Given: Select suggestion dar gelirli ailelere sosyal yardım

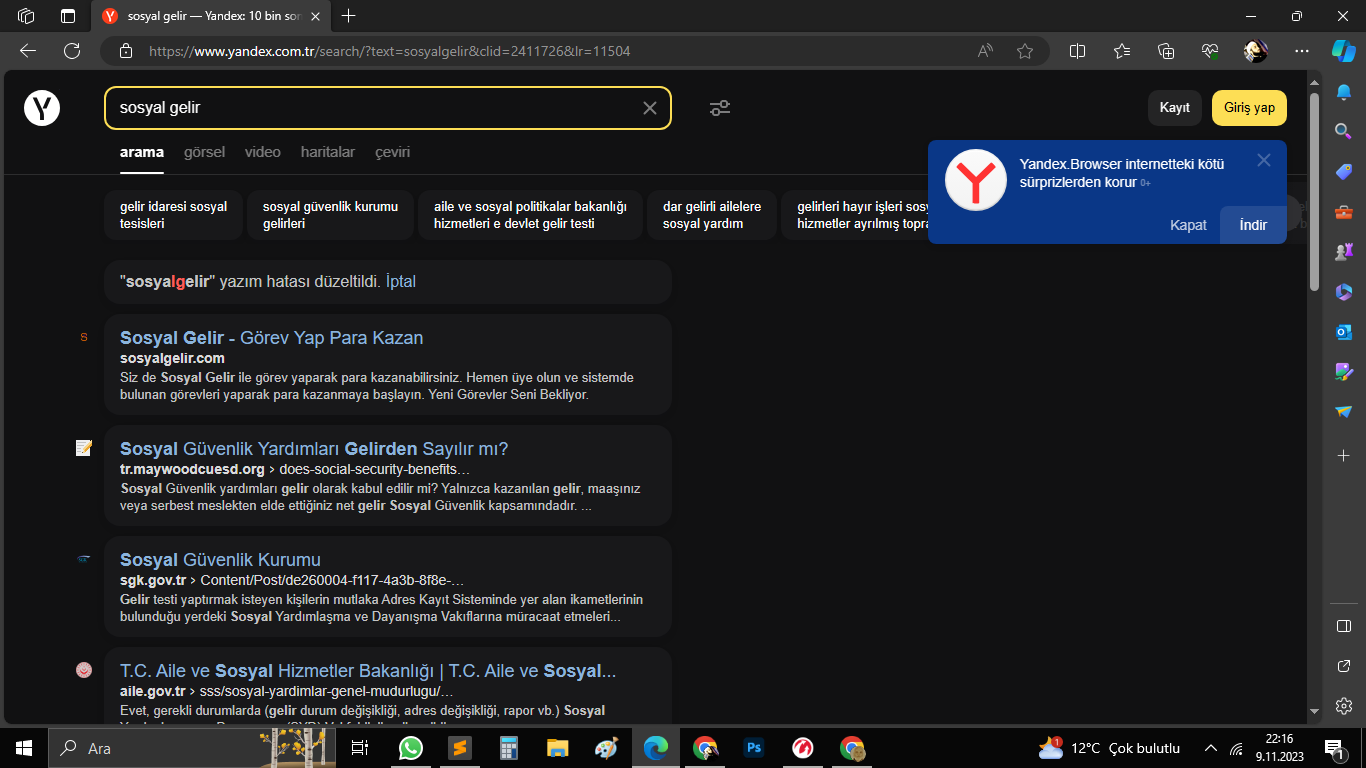Looking at the screenshot, I should click(712, 215).
